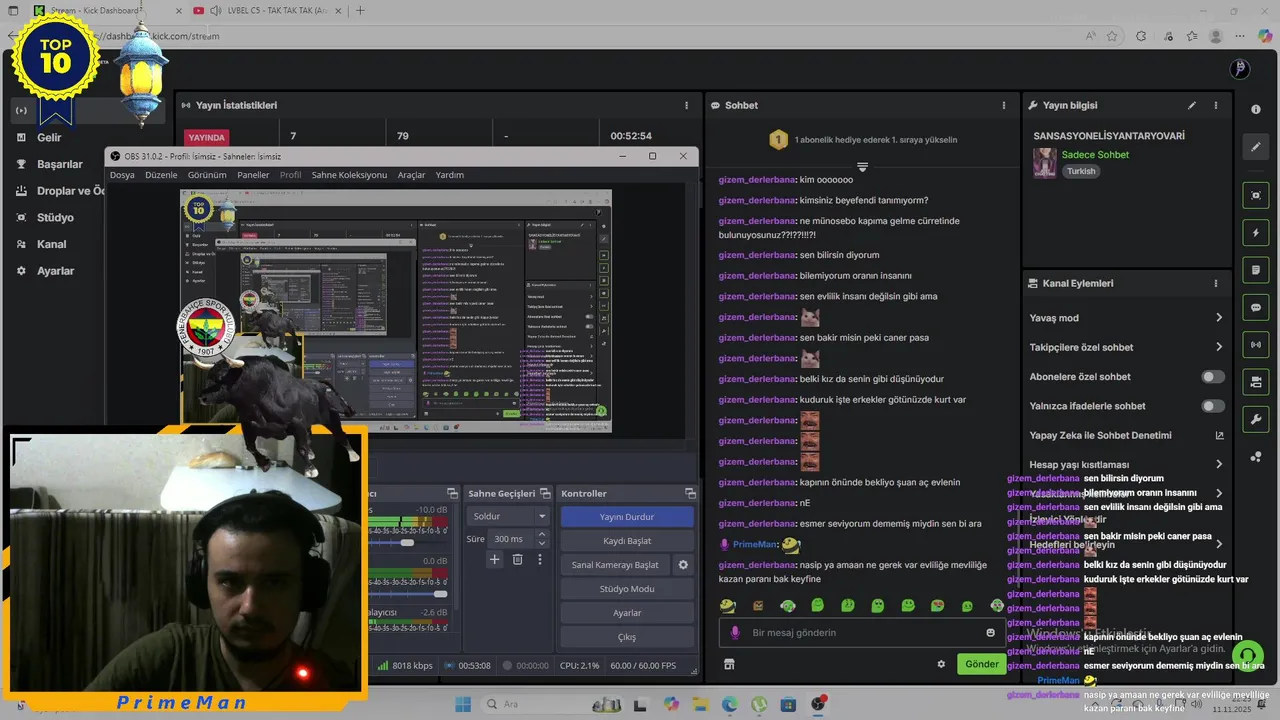The width and height of the screenshot is (1280, 720).
Task: Open Yayın İstatistikleri three-dot menu
Action: coord(686,105)
